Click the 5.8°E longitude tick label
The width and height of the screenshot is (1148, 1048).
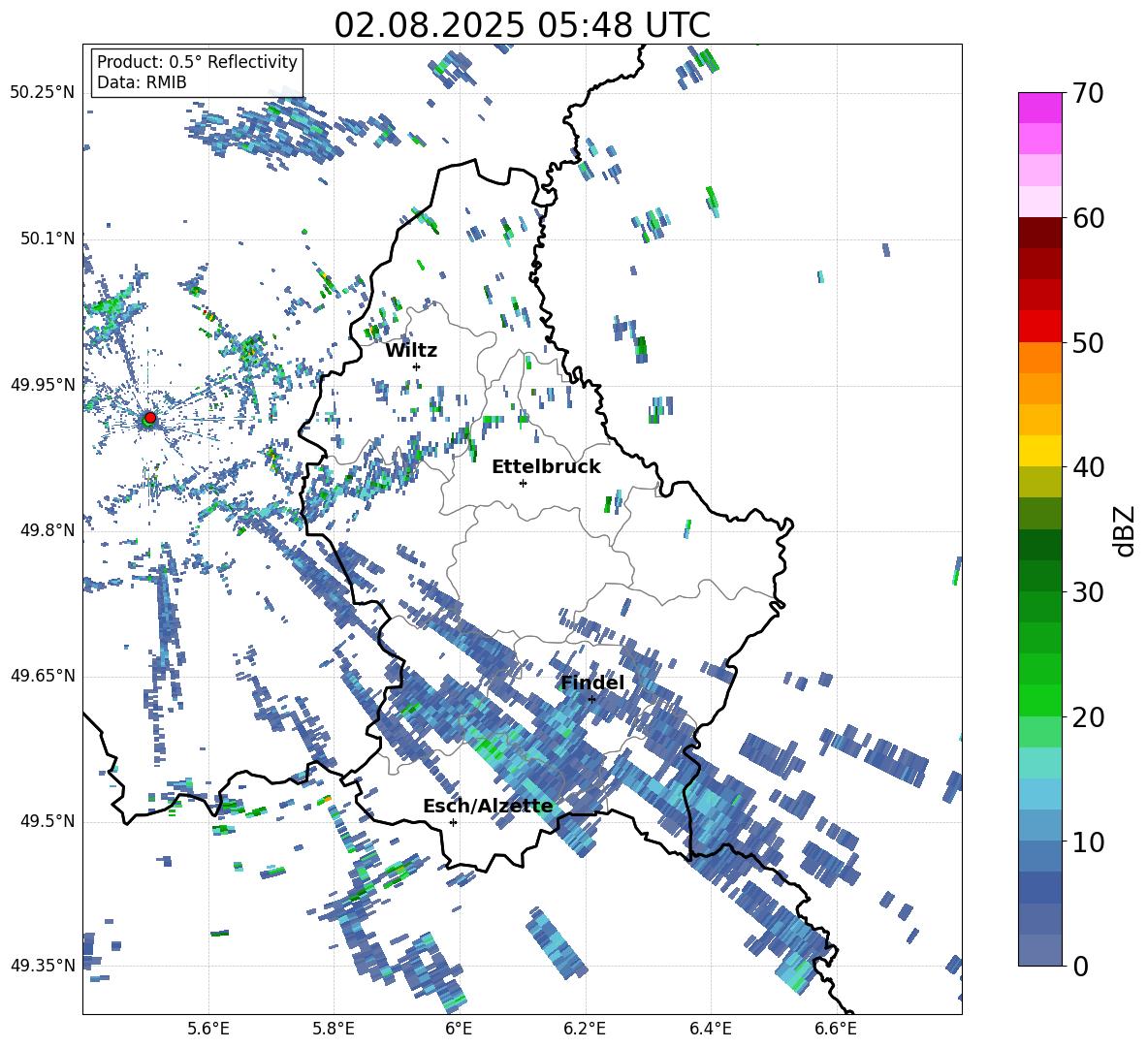pos(334,1029)
